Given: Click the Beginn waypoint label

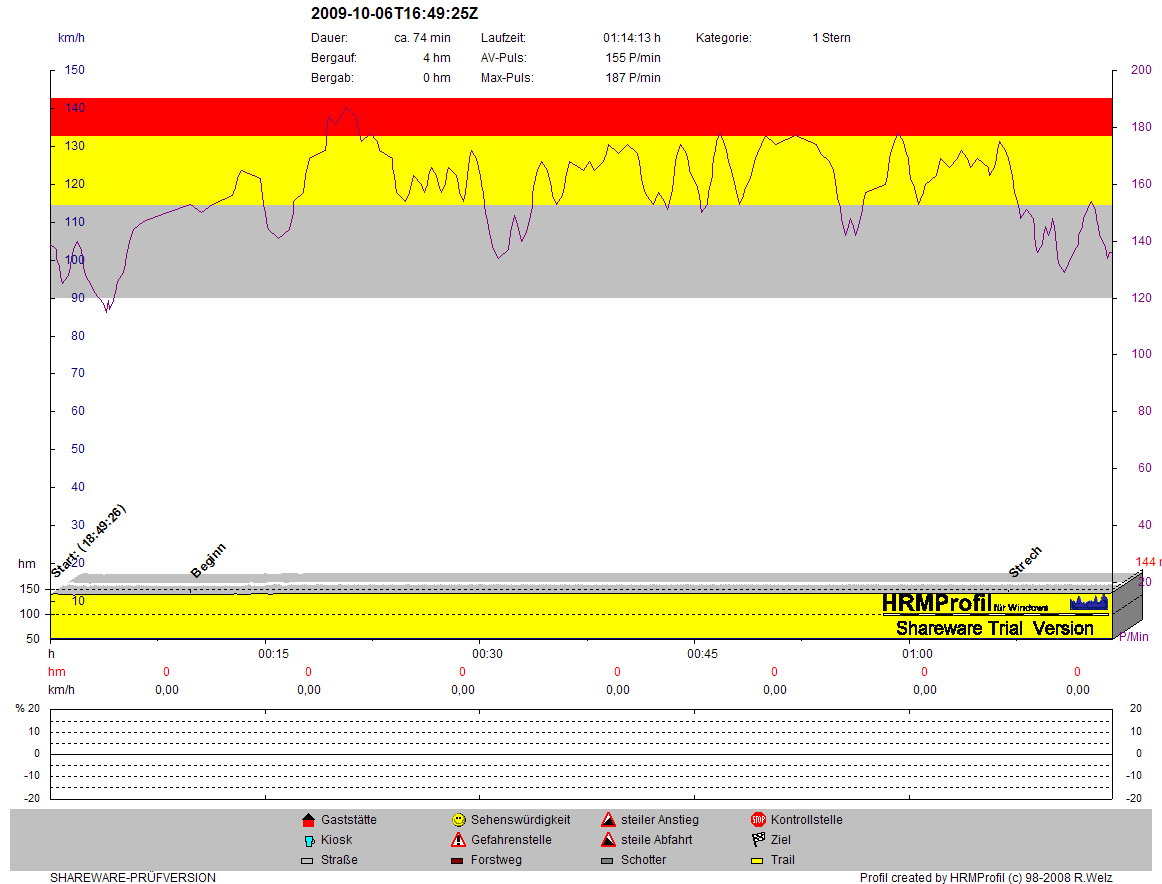Looking at the screenshot, I should (x=209, y=560).
